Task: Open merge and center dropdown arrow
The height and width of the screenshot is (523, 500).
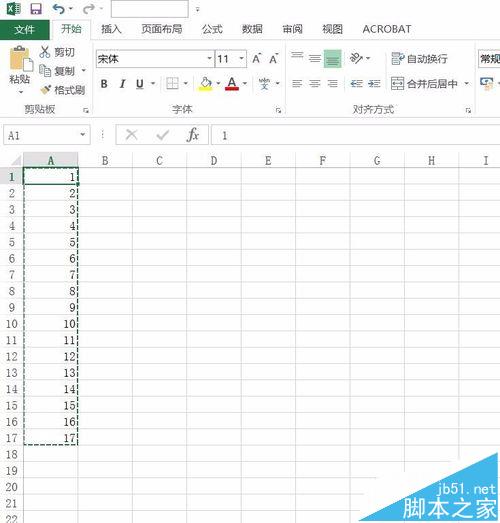Action: 467,83
